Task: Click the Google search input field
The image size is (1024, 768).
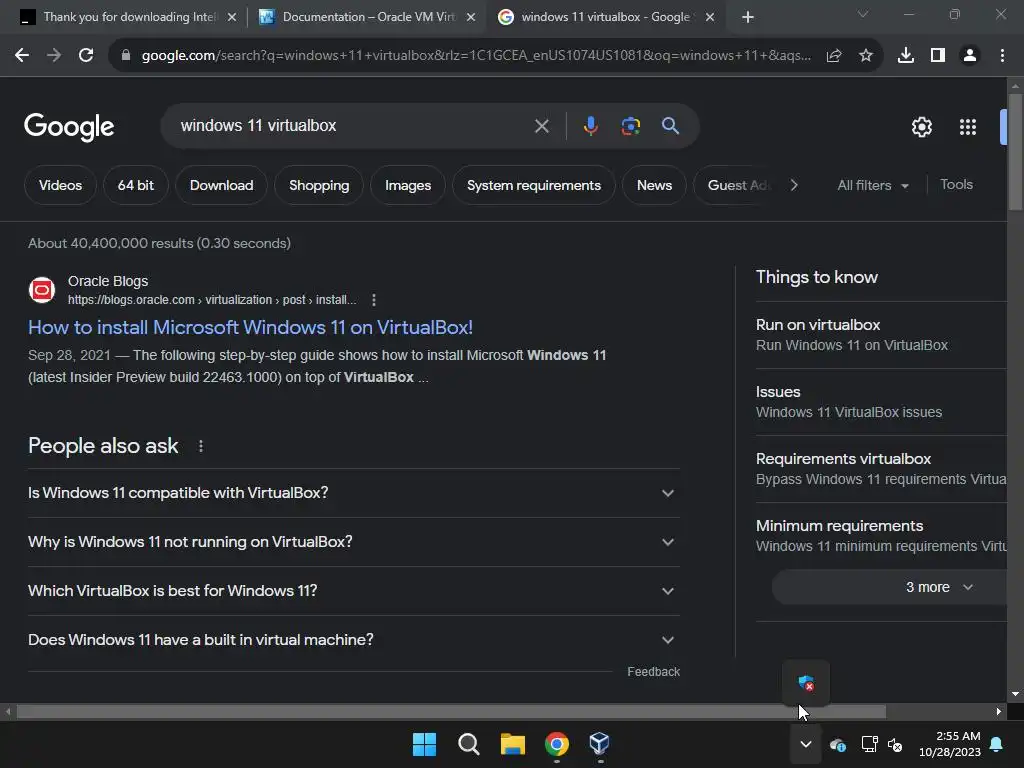Action: click(x=353, y=126)
